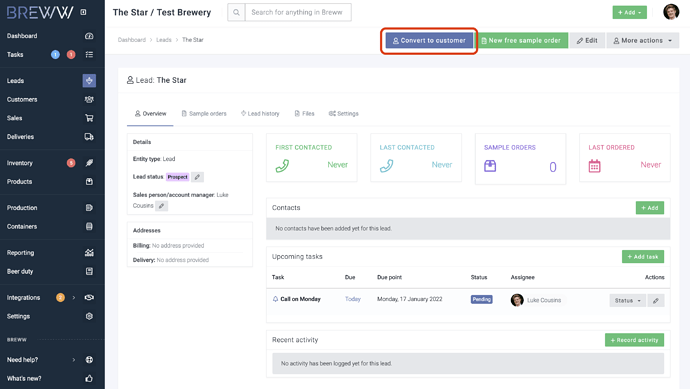690x389 pixels.
Task: Open the Leads icon in sidebar
Action: point(89,81)
